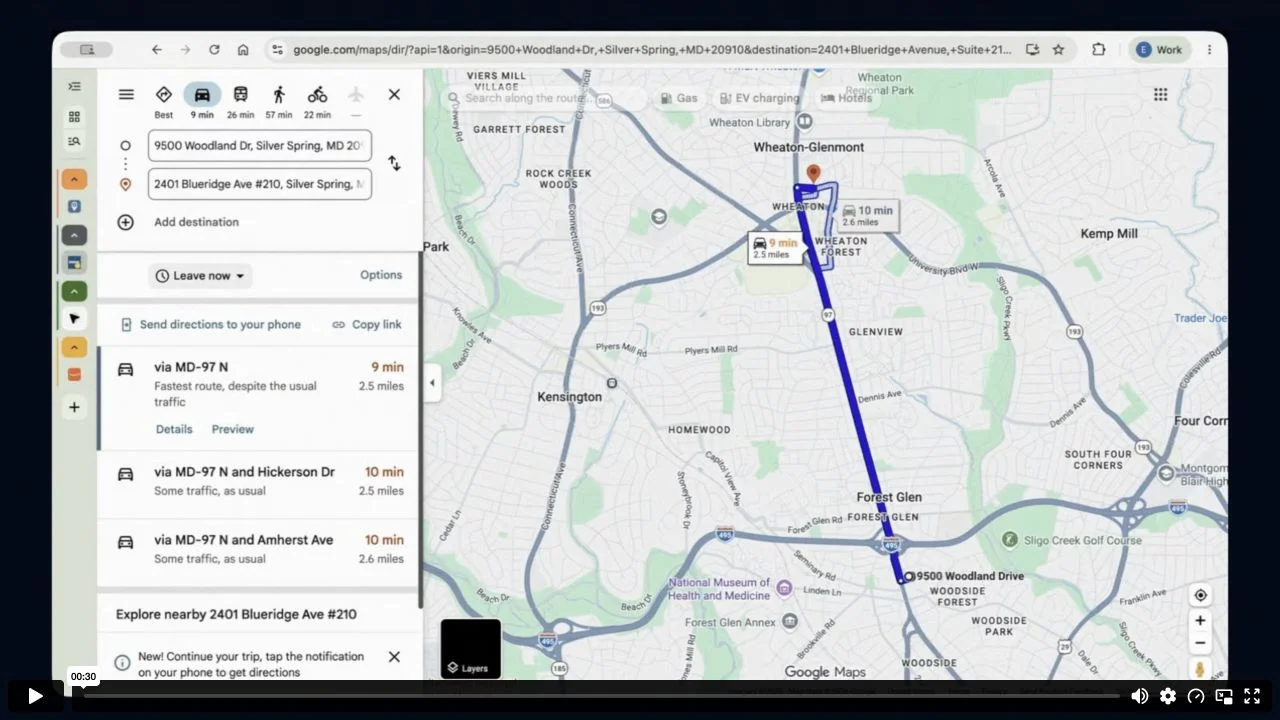Close the directions panel
The height and width of the screenshot is (720, 1280).
[x=394, y=95]
